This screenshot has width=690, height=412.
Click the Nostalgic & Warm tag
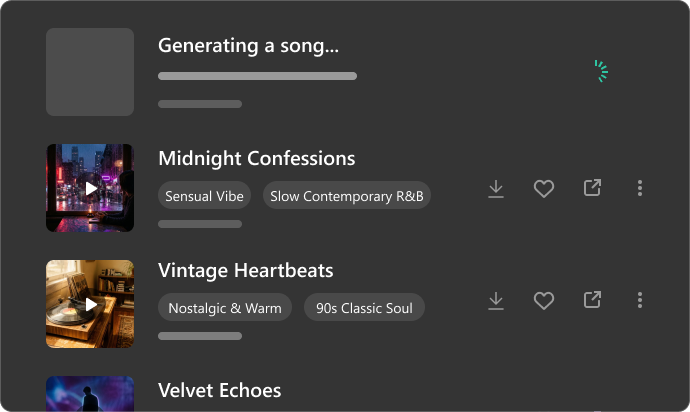pos(225,308)
